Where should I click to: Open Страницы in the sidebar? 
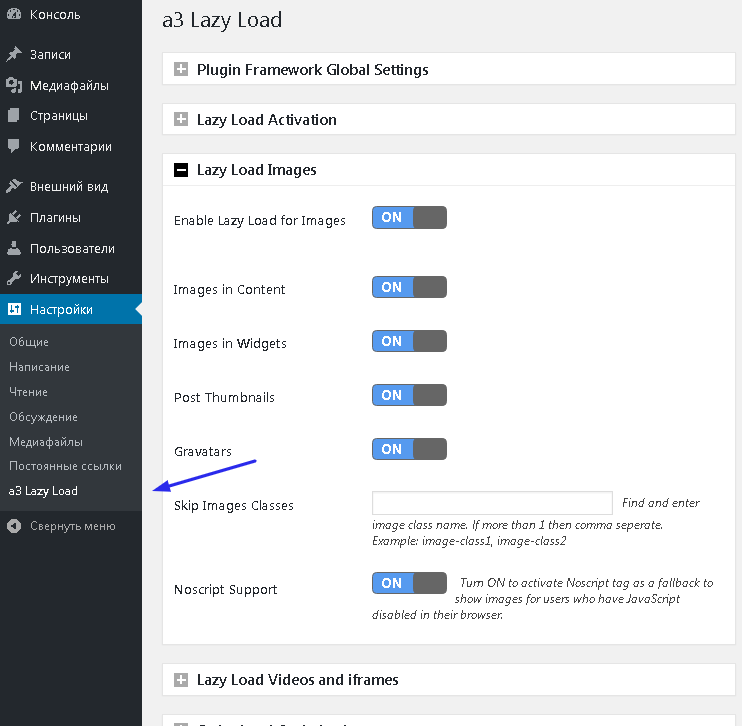tap(59, 116)
